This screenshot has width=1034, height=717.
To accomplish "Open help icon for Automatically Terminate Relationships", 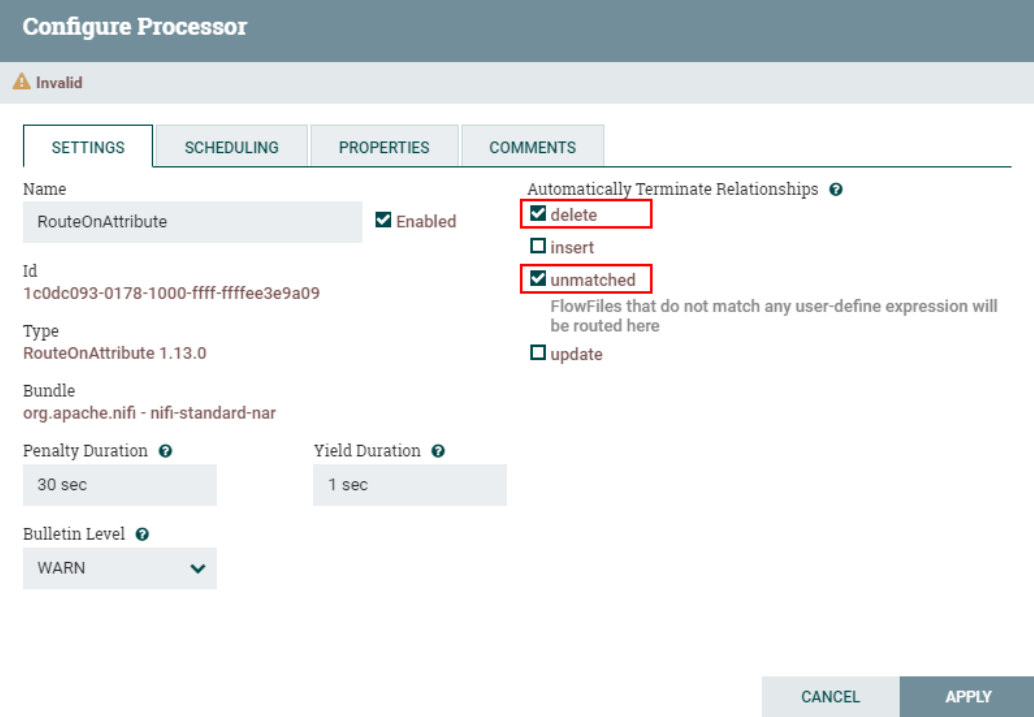I will (836, 189).
